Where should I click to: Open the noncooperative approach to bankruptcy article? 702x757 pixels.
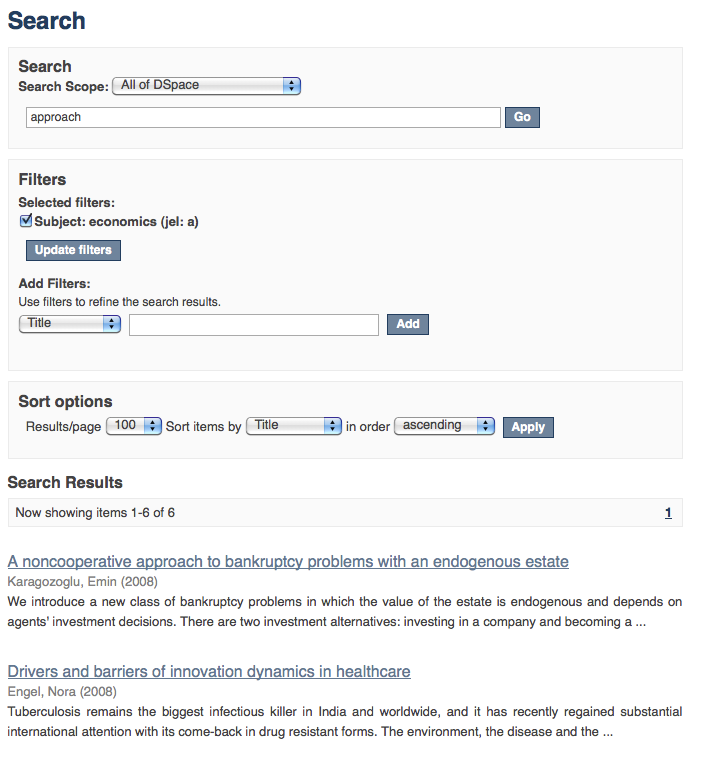[x=288, y=562]
